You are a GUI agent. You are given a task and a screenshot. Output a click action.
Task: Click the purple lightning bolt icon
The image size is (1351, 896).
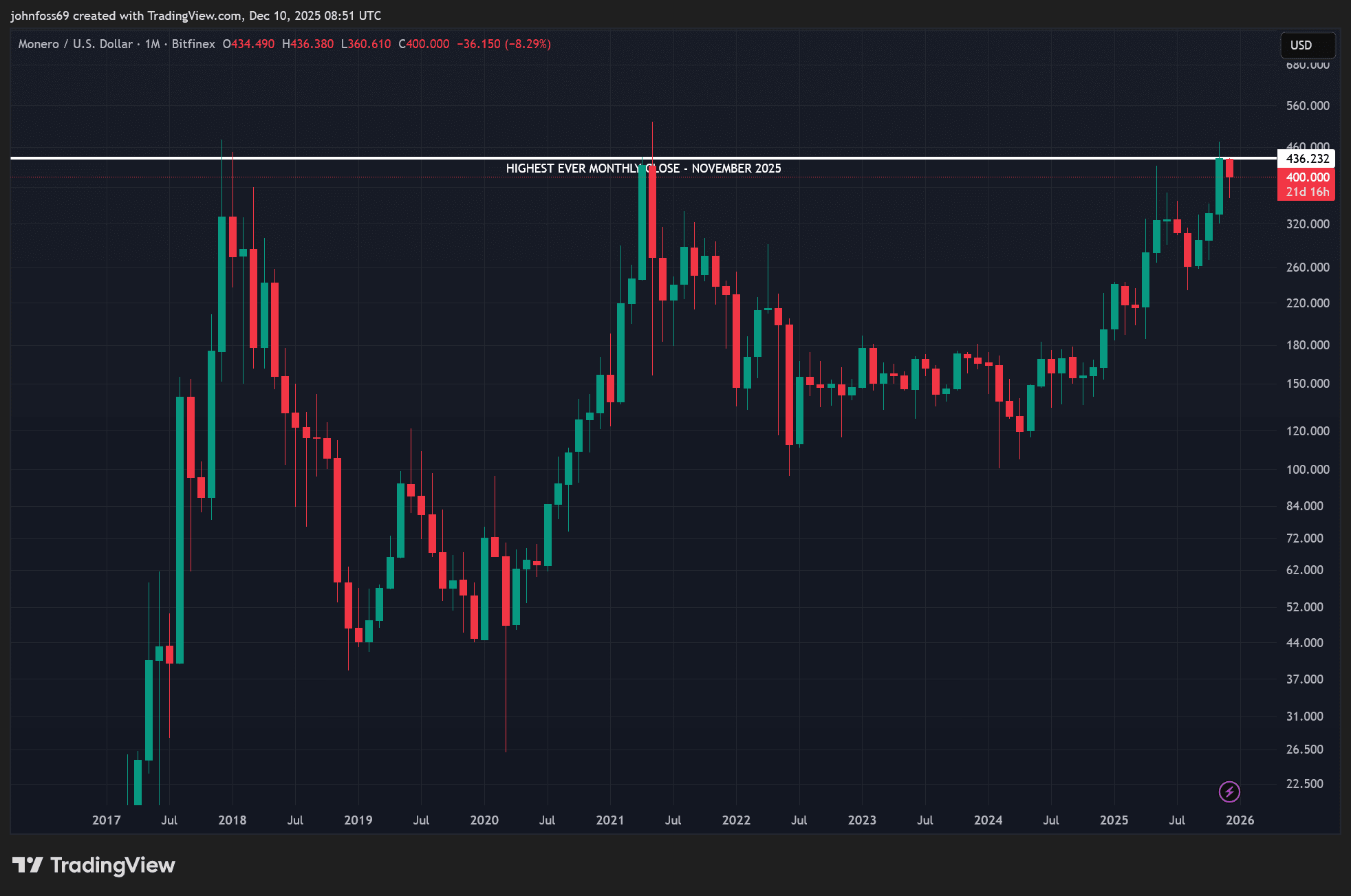pos(1229,791)
